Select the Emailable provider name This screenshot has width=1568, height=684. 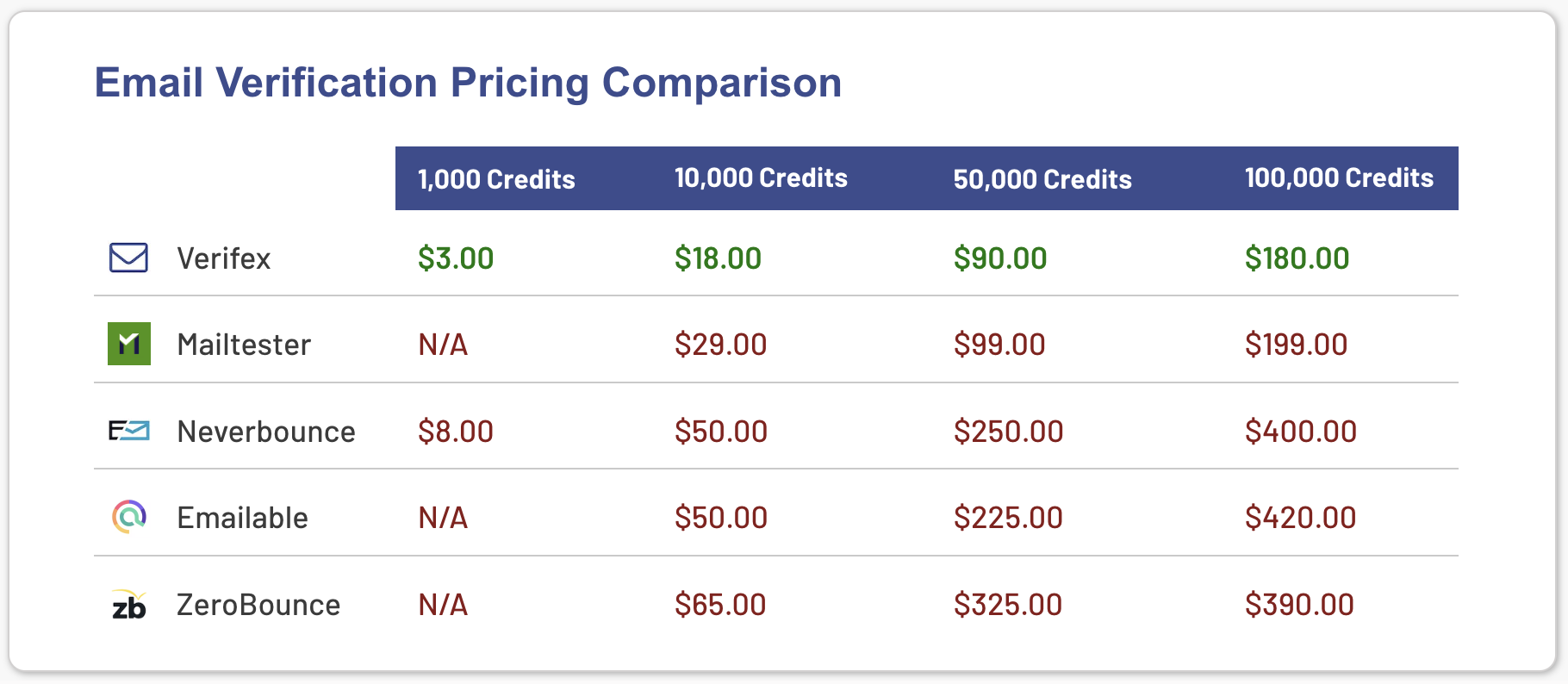242,518
